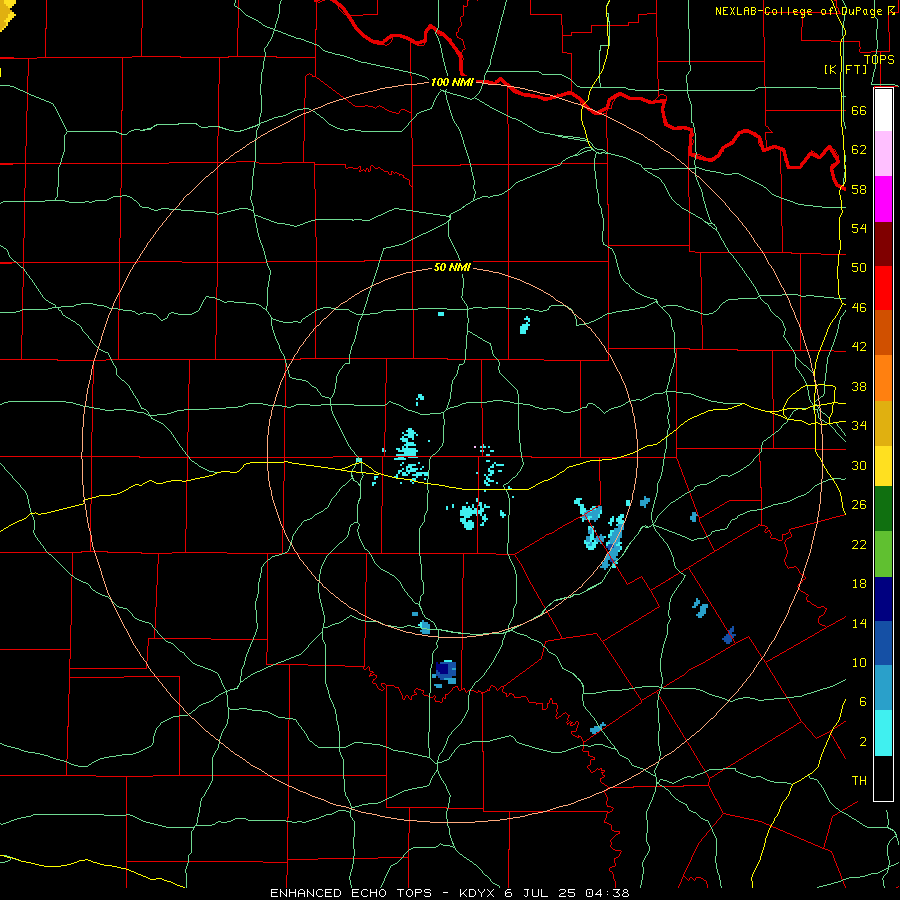Viewport: 900px width, 900px height.
Task: Click the "46" legend value
Action: click(x=859, y=308)
